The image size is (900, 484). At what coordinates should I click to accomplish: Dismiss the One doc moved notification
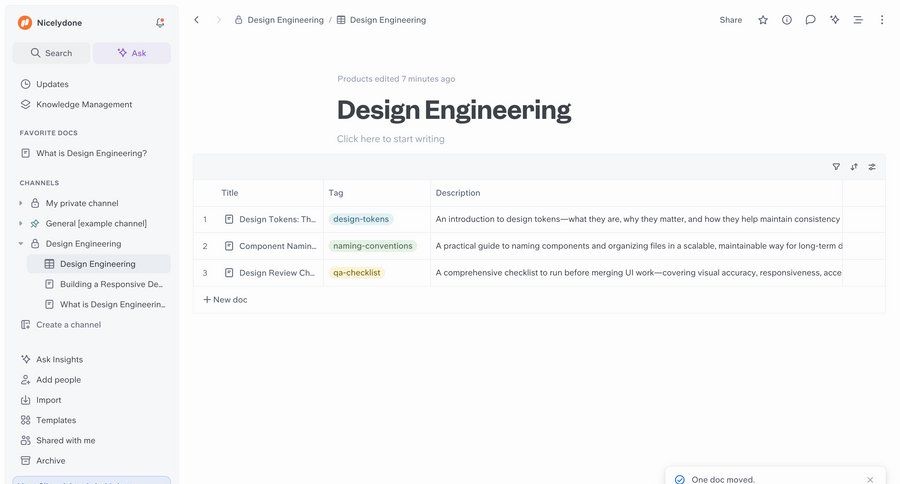tap(870, 479)
